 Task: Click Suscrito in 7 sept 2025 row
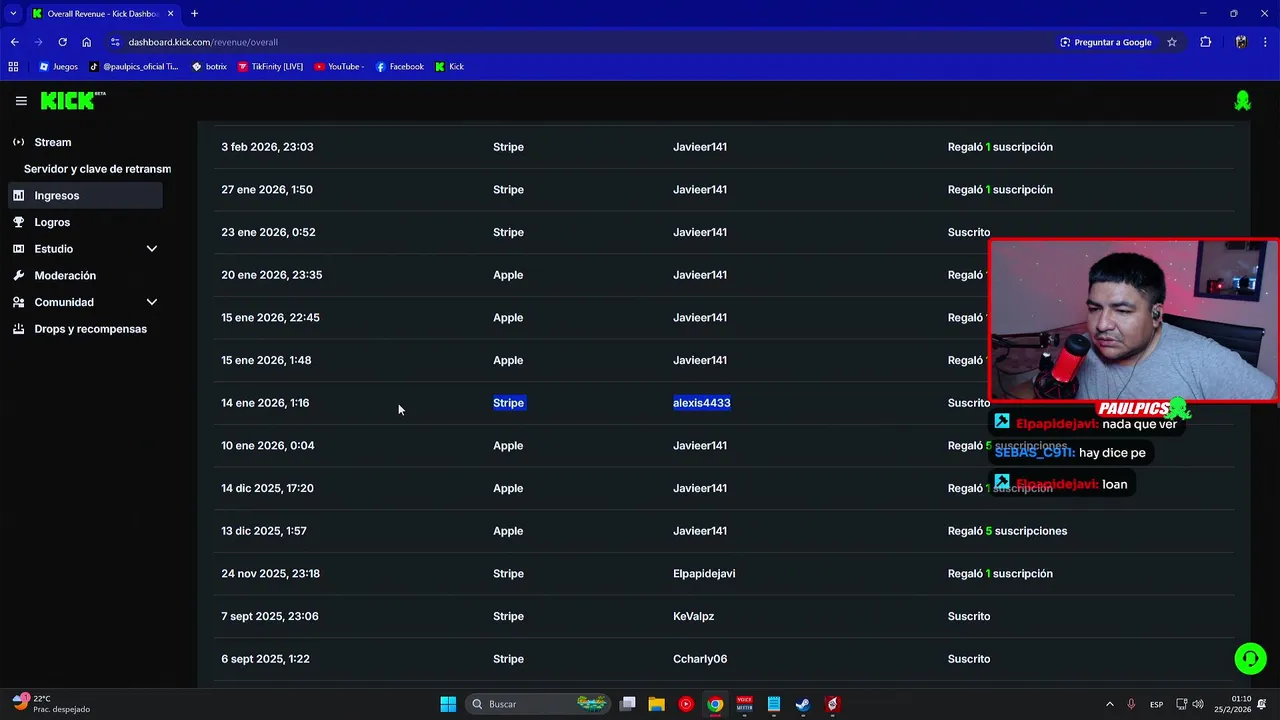(969, 617)
